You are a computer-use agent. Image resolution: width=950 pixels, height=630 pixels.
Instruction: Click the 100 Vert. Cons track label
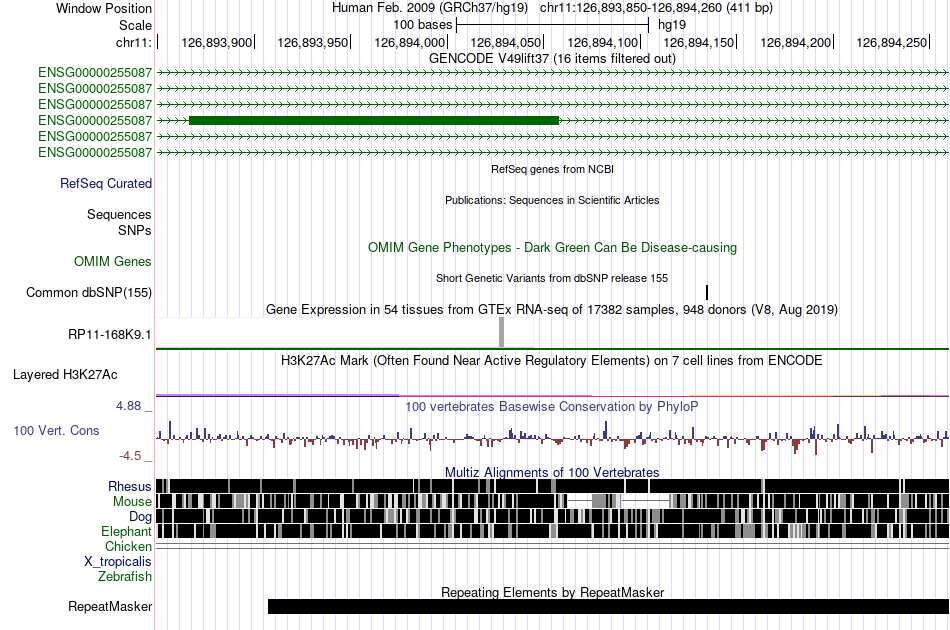click(56, 431)
